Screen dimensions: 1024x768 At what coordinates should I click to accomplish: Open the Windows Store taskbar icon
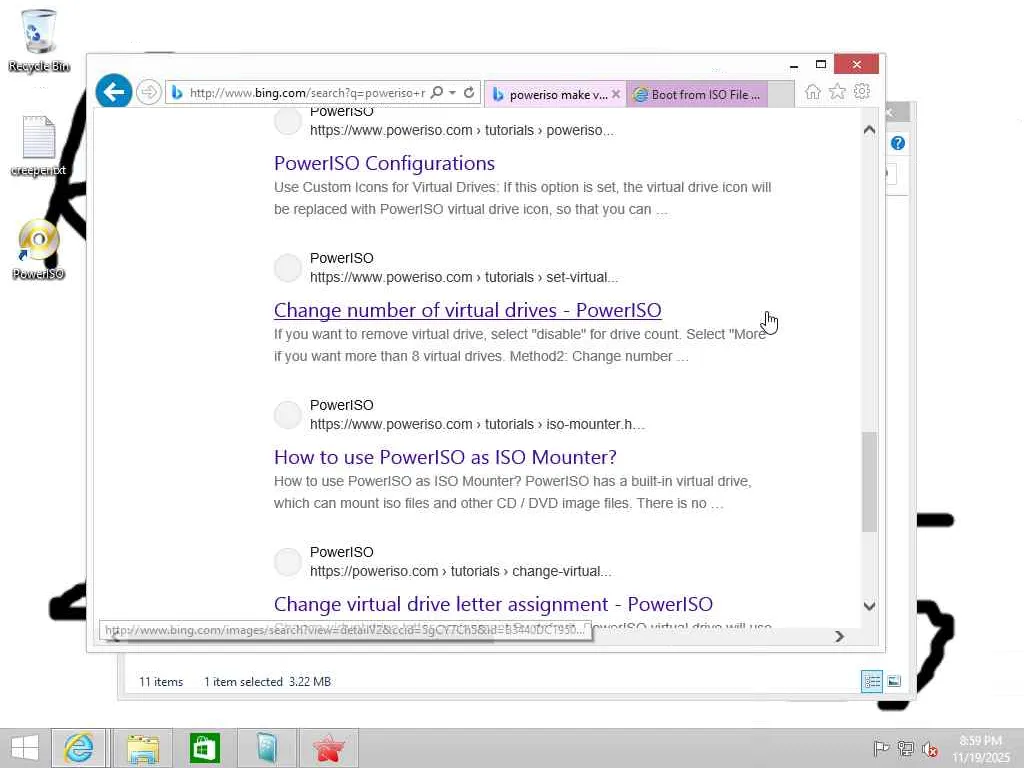[x=204, y=748]
